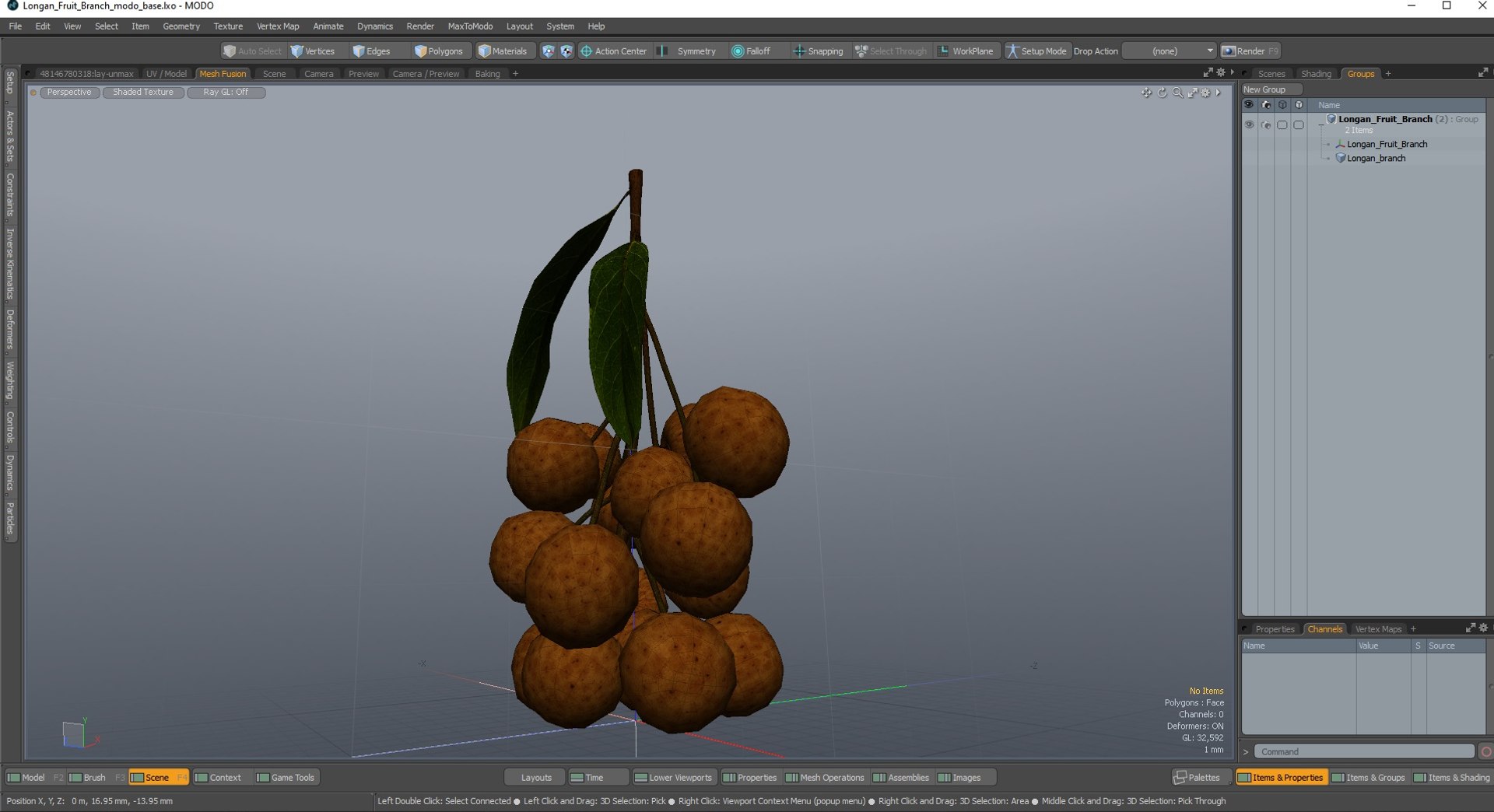Click the viewport rotate icon
1494x812 pixels.
(1162, 93)
